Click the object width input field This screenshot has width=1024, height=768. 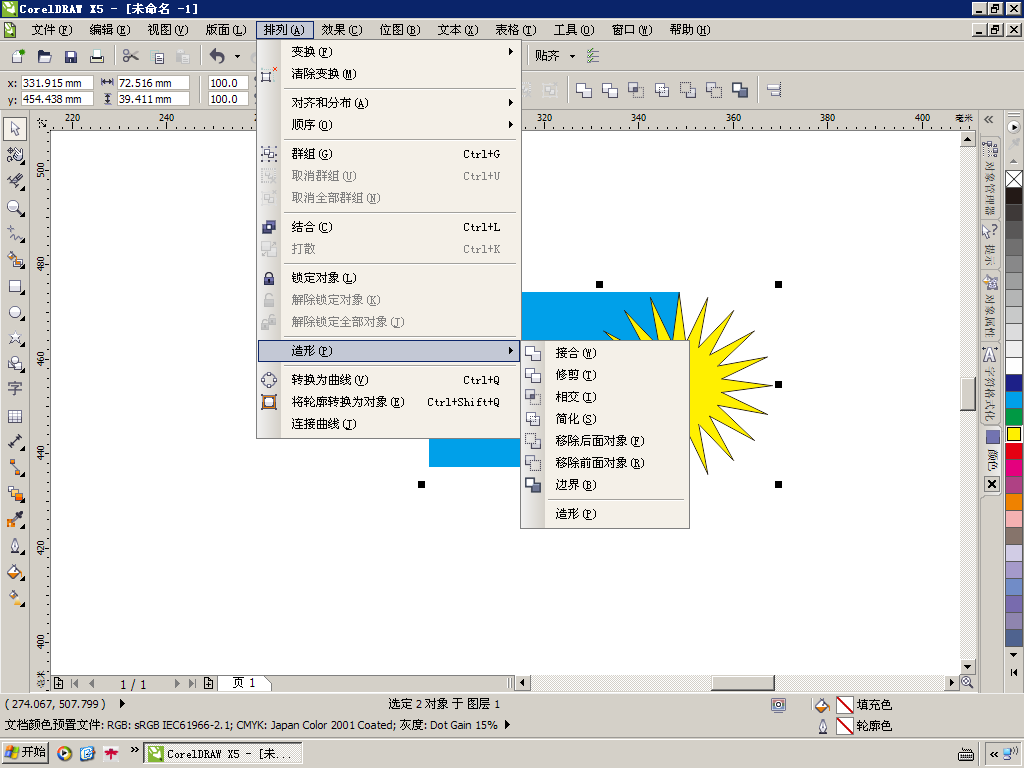coord(153,83)
